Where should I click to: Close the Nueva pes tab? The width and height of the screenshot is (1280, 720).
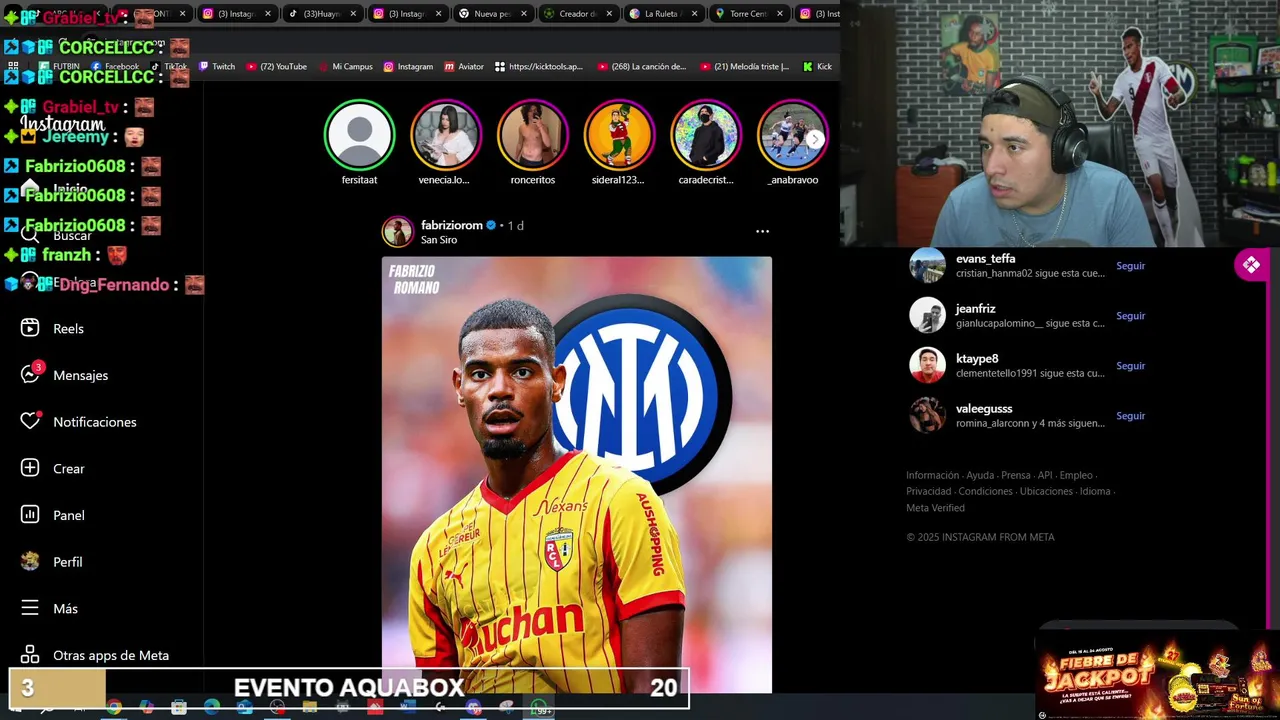tap(523, 14)
